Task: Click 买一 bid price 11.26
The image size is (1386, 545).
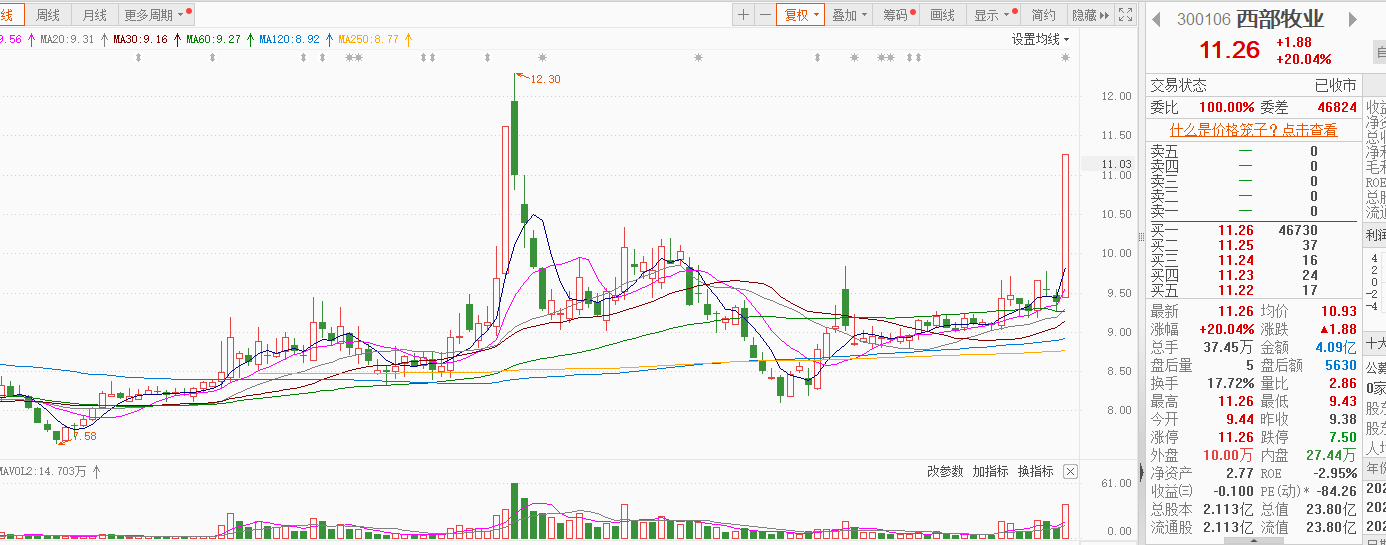Action: 1235,231
